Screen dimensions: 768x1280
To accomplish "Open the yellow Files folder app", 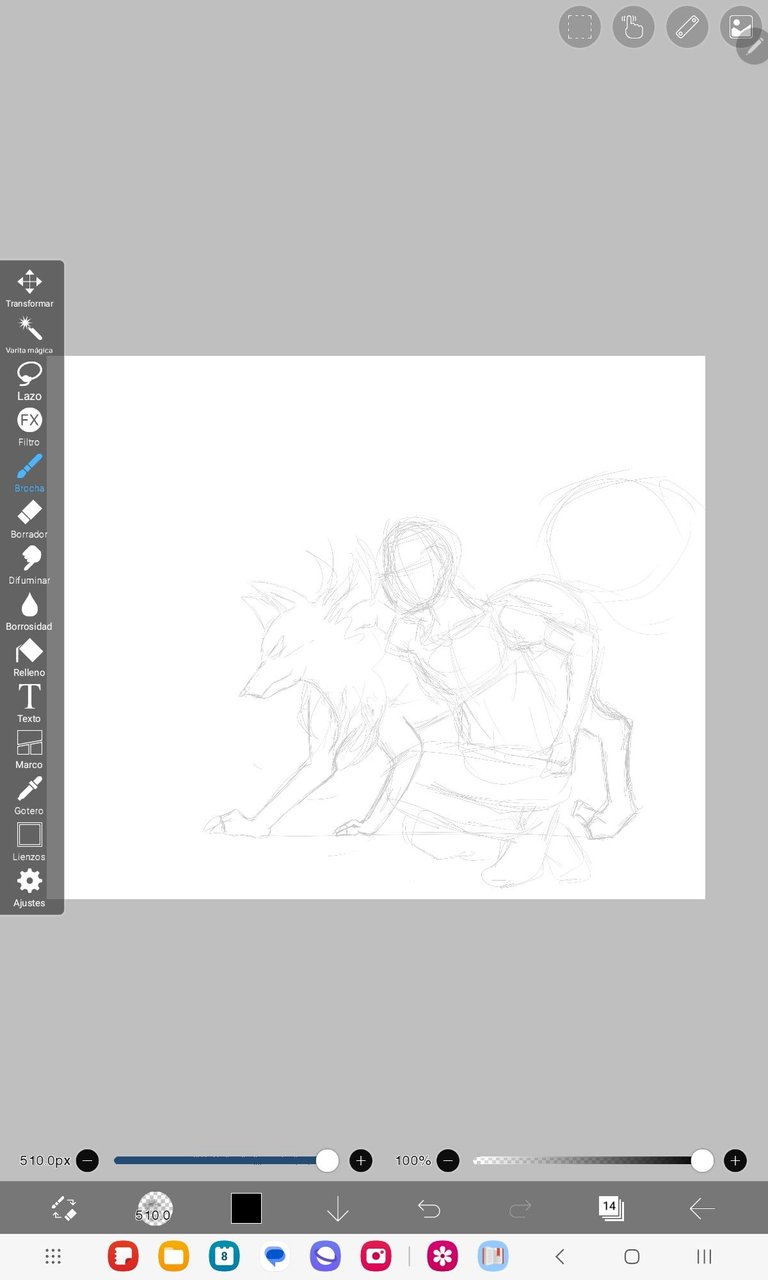I will tap(174, 1256).
